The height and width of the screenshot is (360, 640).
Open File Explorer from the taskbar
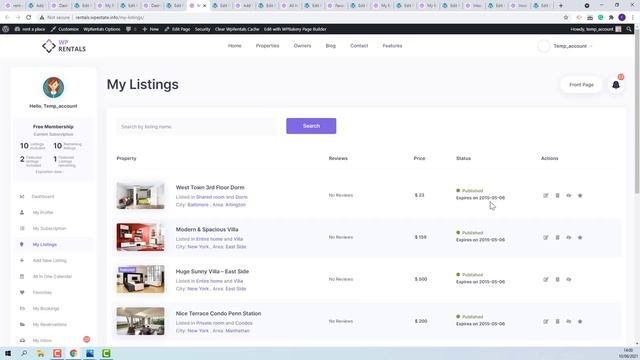click(x=40, y=353)
